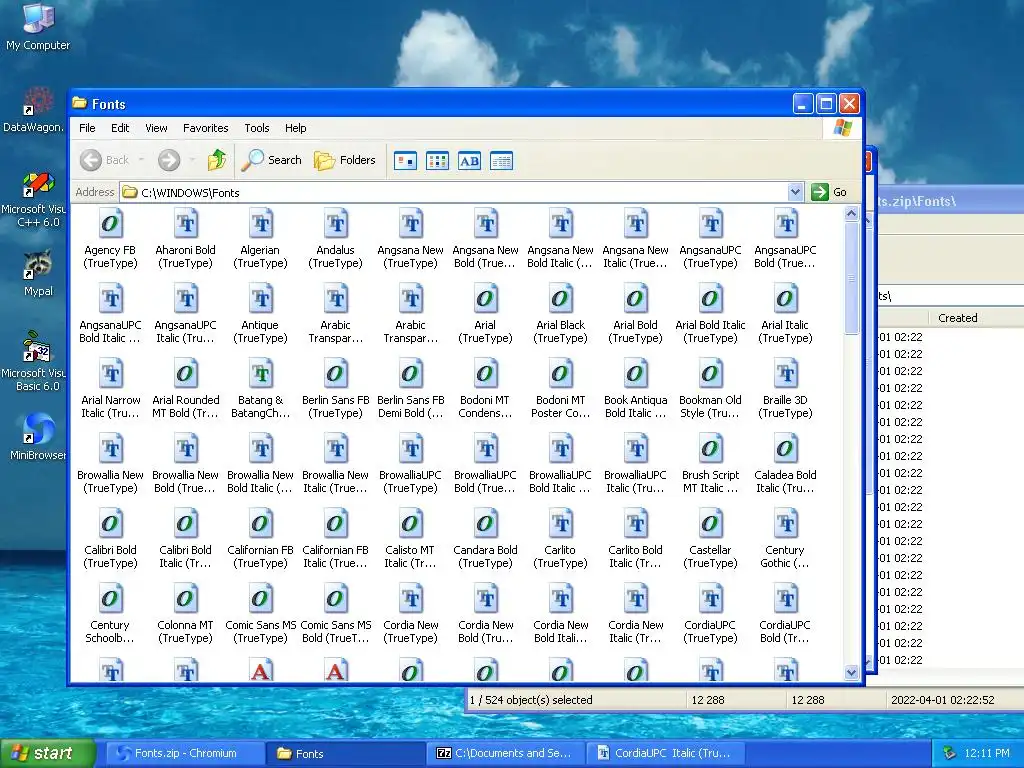
Task: Open Back button history dropdown arrow
Action: point(142,160)
